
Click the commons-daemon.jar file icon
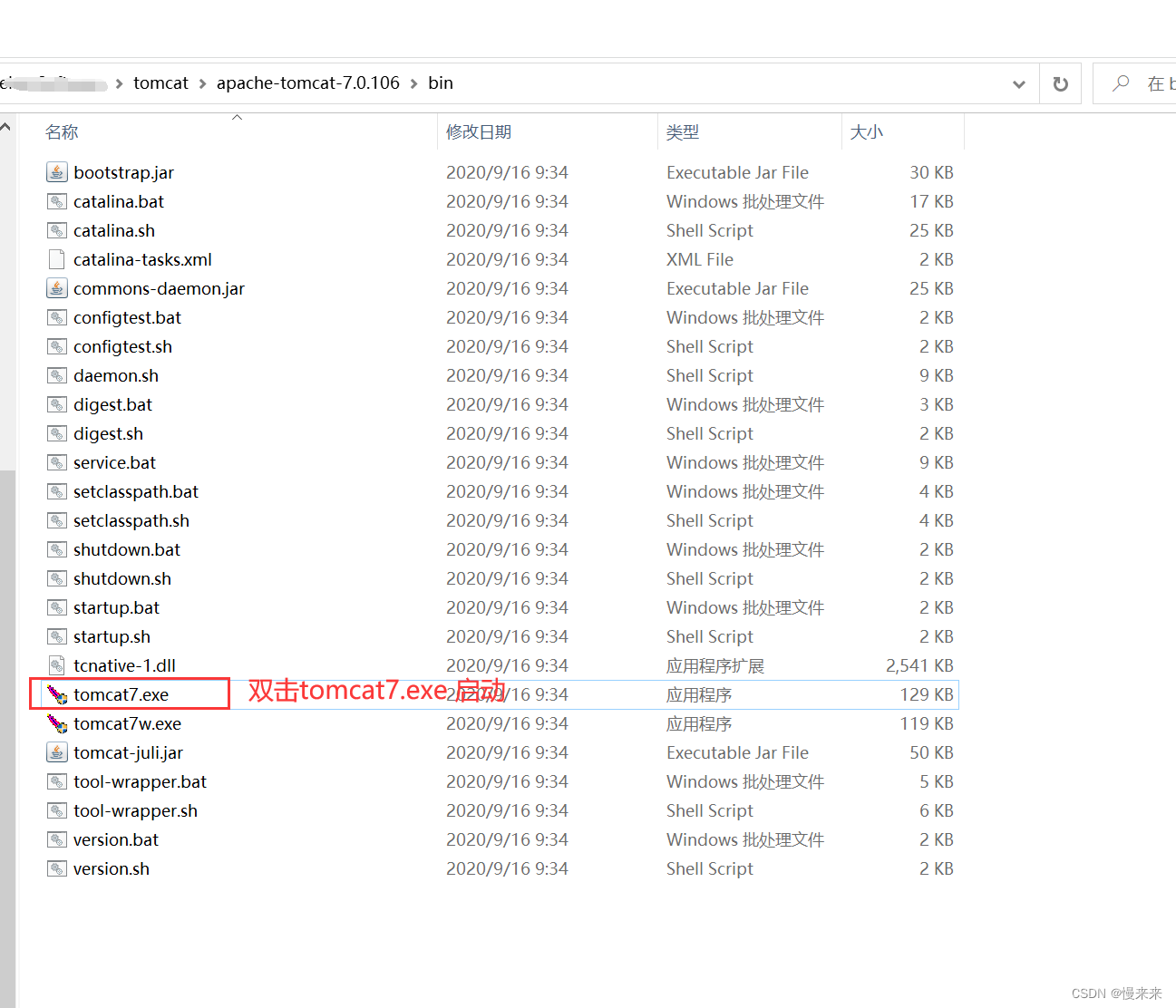[57, 288]
